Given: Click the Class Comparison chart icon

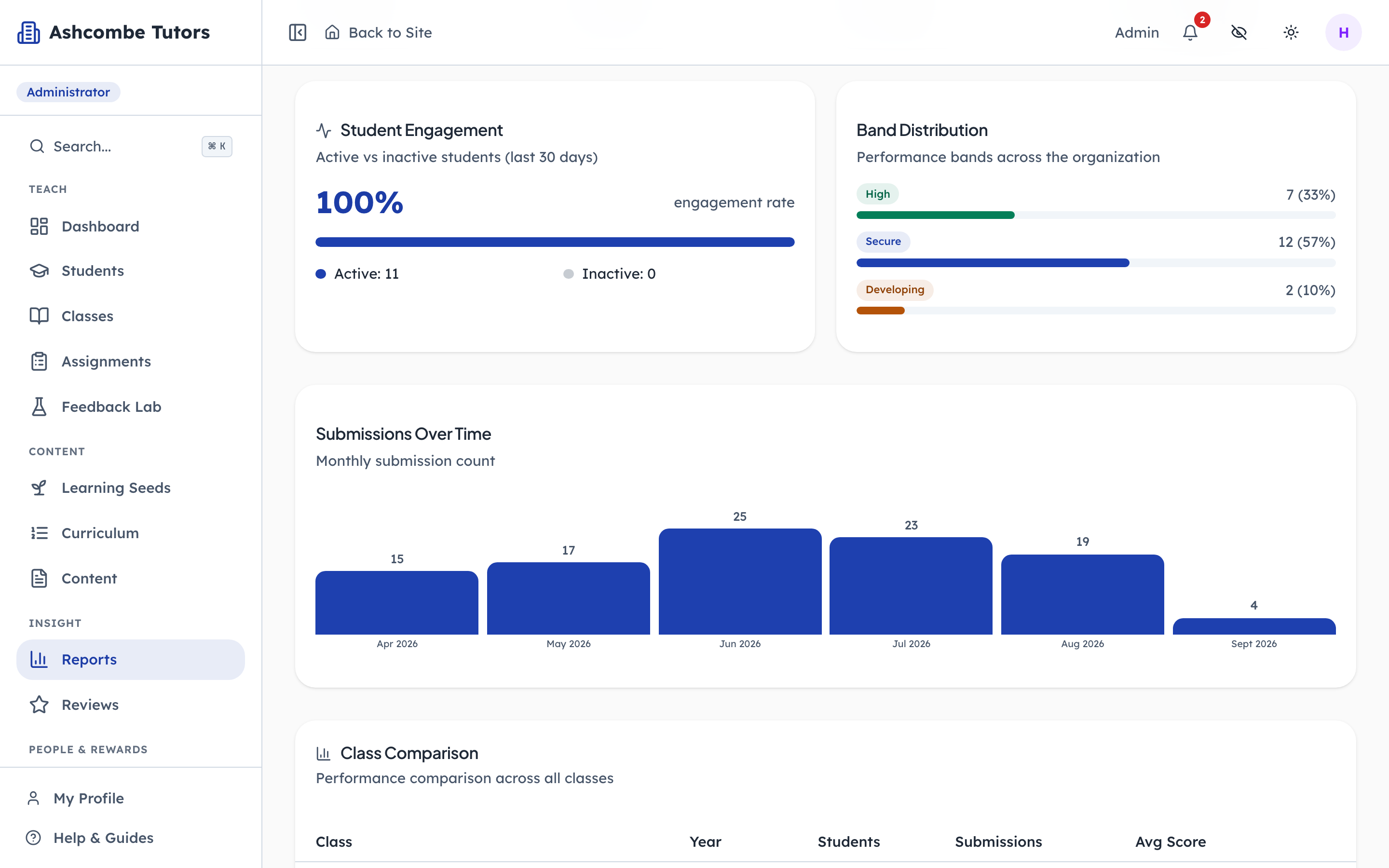Looking at the screenshot, I should click(324, 753).
